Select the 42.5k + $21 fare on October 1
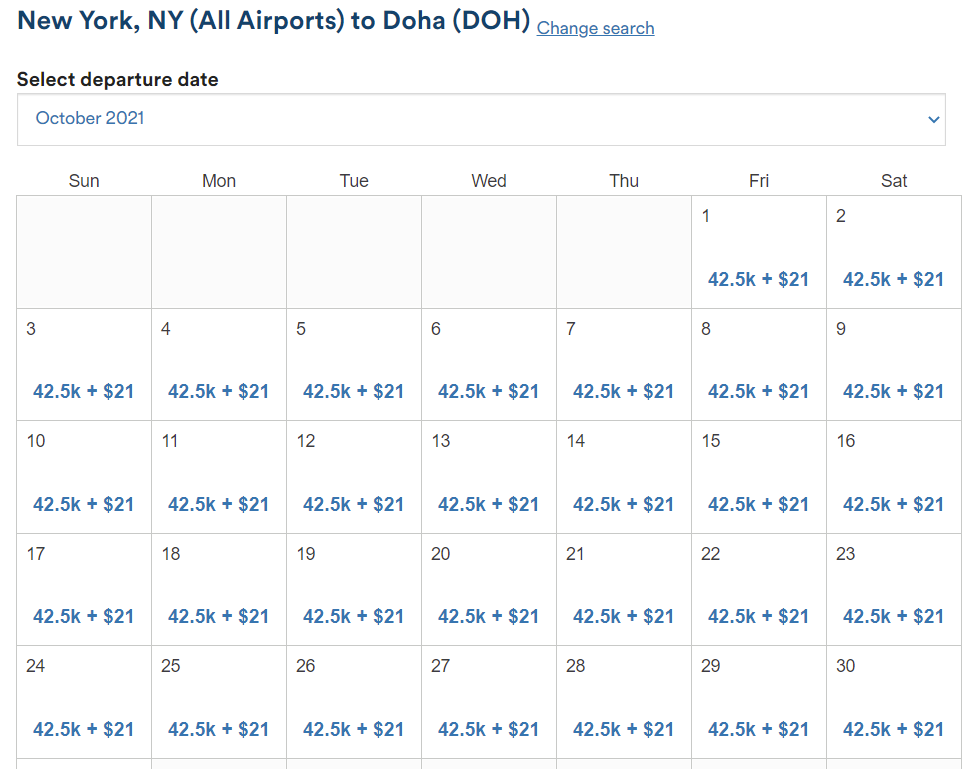The height and width of the screenshot is (769, 969). tap(758, 279)
